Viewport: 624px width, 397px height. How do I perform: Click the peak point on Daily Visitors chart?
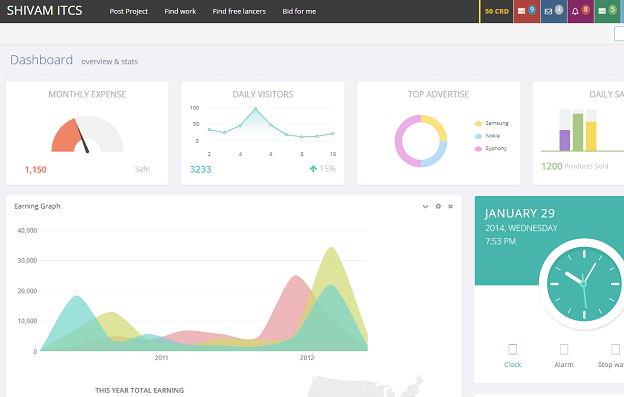[x=255, y=108]
